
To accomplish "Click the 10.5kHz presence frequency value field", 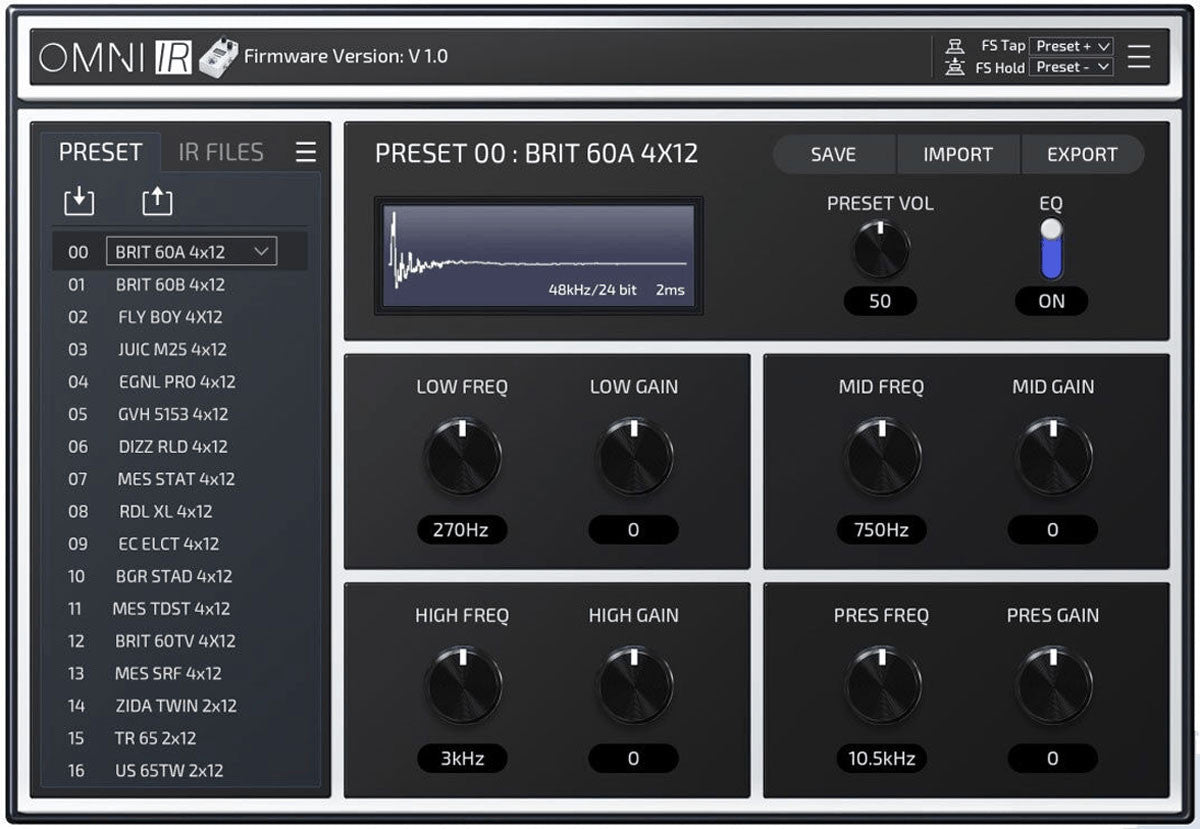I will pyautogui.click(x=882, y=758).
